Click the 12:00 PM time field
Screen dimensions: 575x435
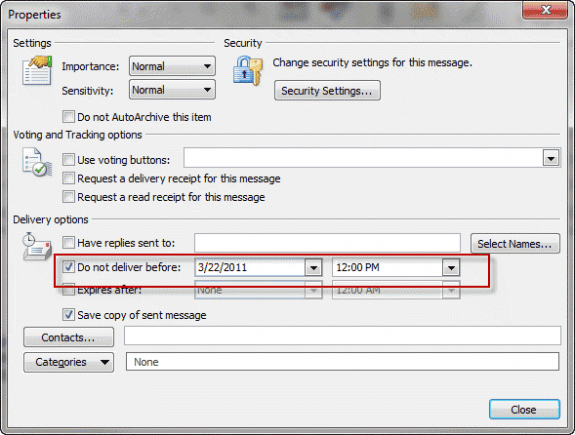[388, 267]
